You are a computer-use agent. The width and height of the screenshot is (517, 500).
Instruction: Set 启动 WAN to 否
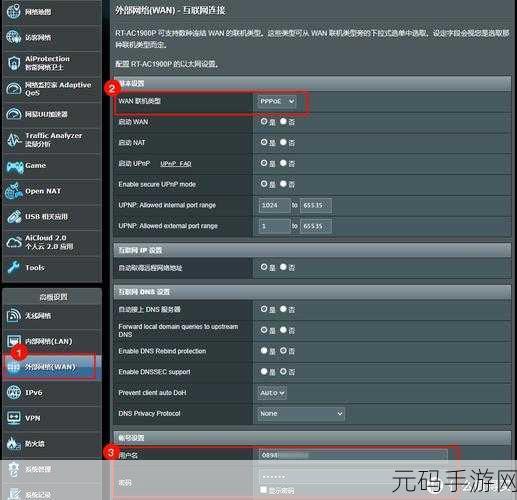coord(283,121)
